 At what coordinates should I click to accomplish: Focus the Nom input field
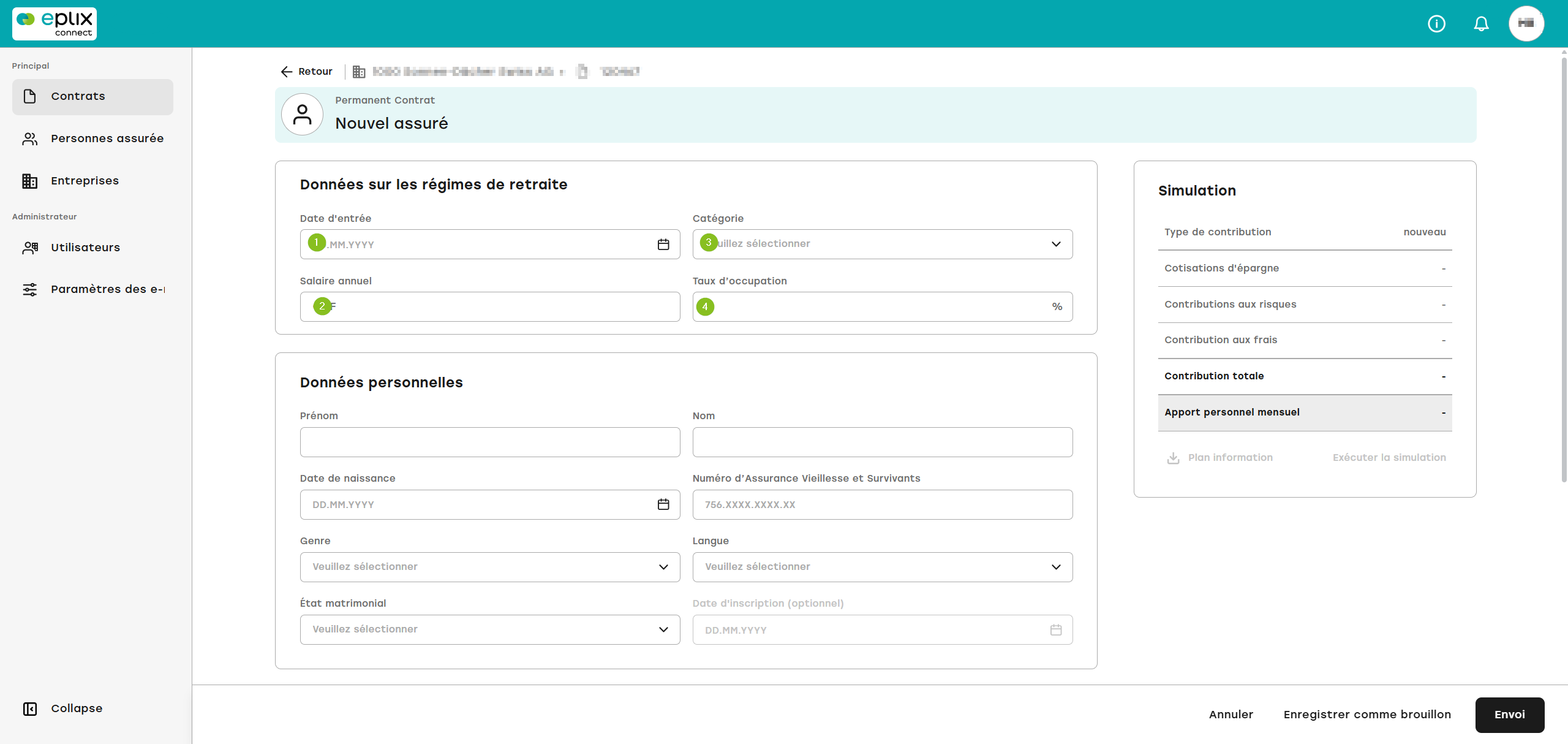[x=883, y=442]
